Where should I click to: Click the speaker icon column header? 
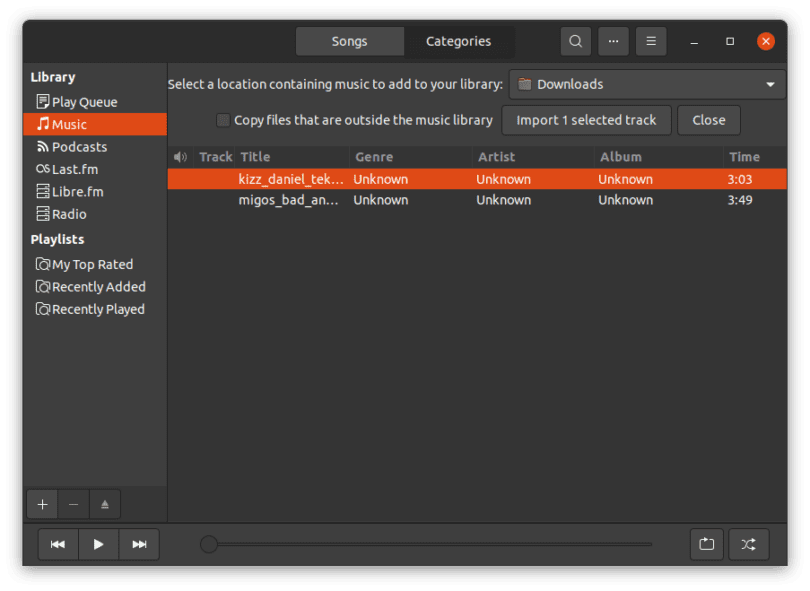tap(180, 156)
